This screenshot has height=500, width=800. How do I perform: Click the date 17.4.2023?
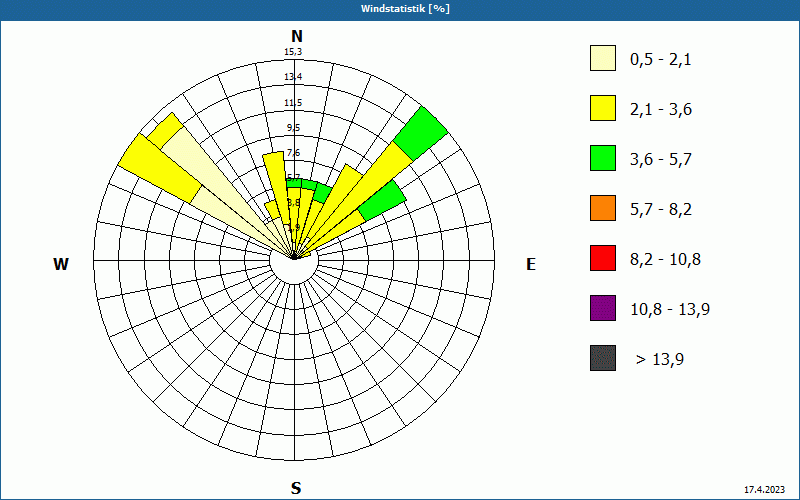click(764, 490)
